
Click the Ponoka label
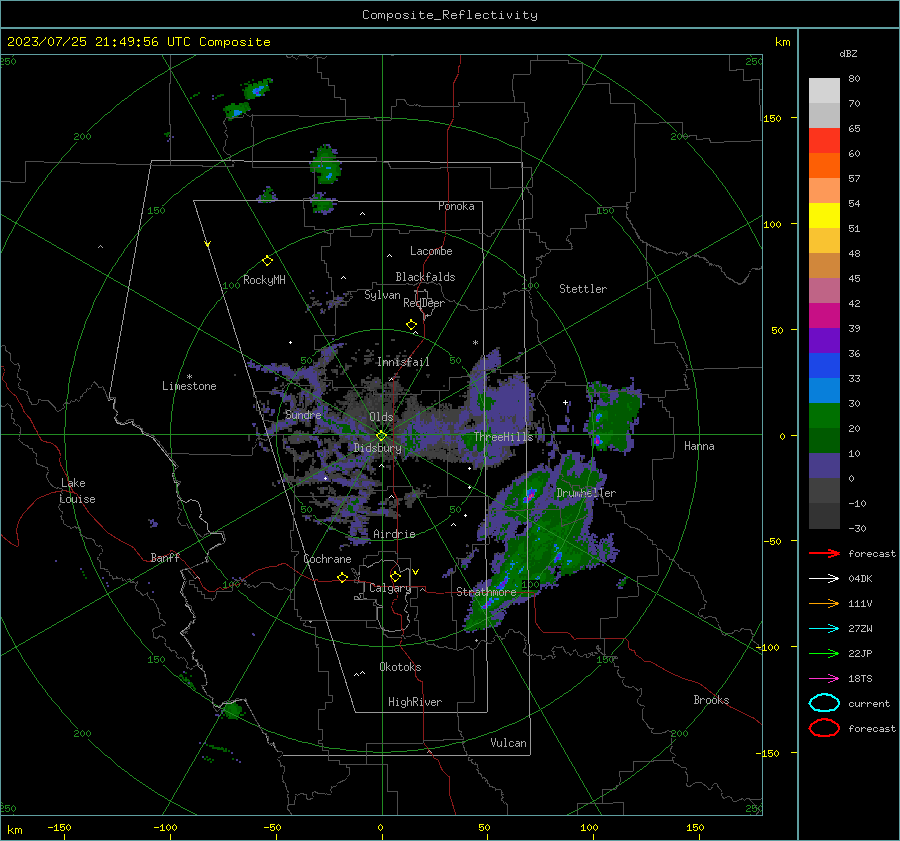pos(456,206)
